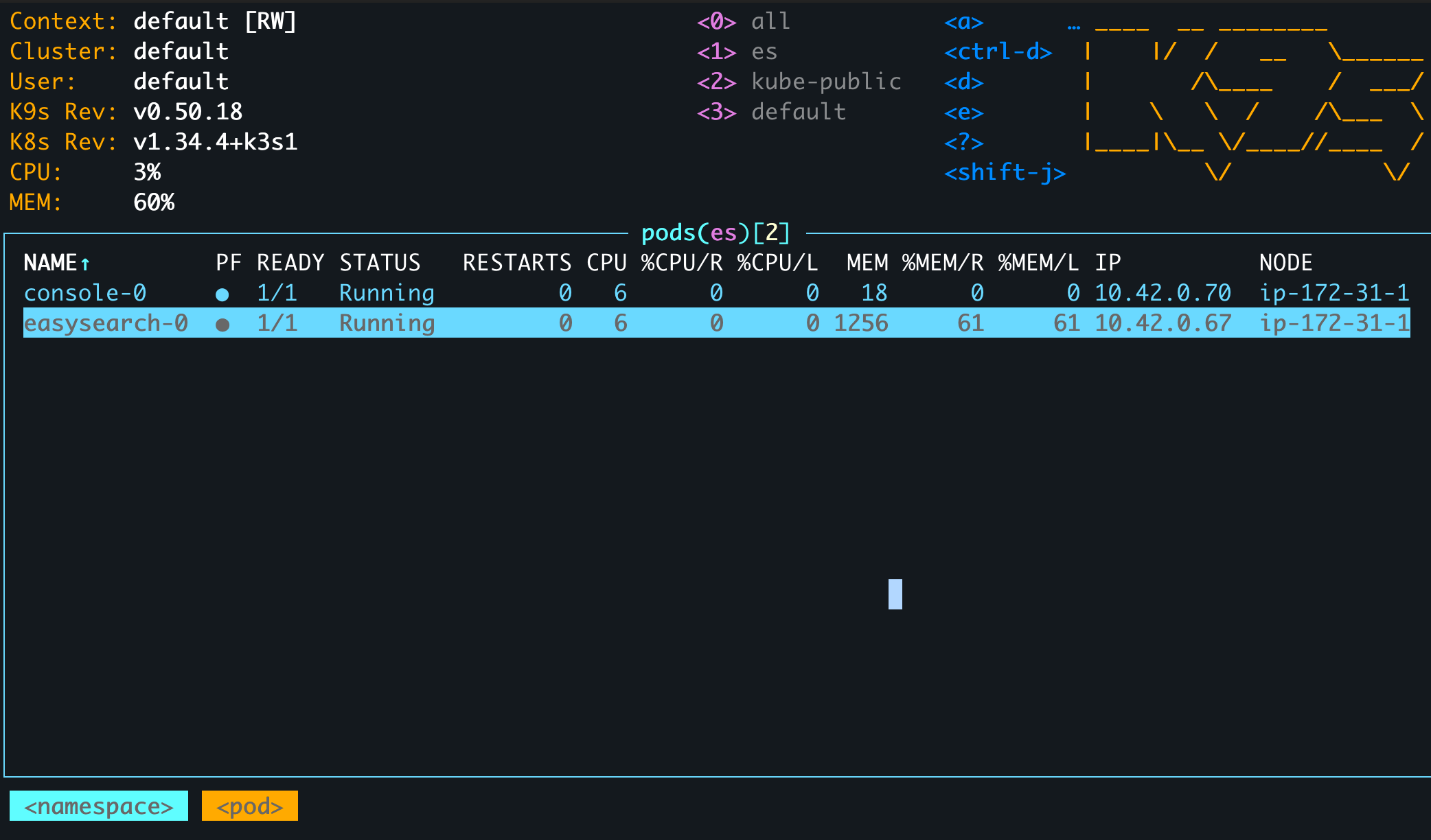
Task: Click the <shift-j> shortcut hint
Action: [x=1005, y=172]
